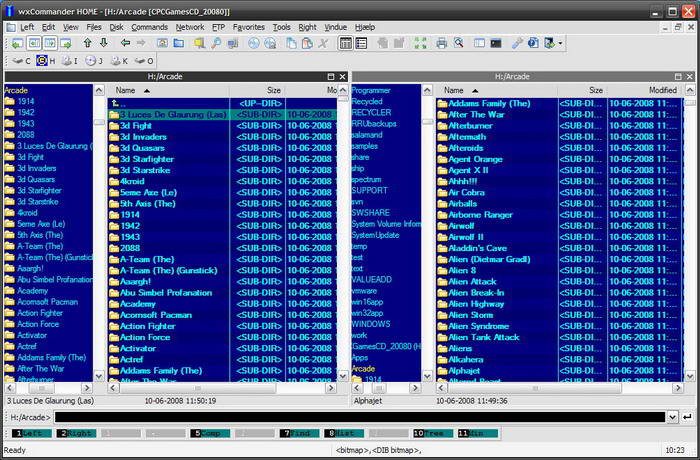
Task: Open the Commands menu
Action: 149,27
